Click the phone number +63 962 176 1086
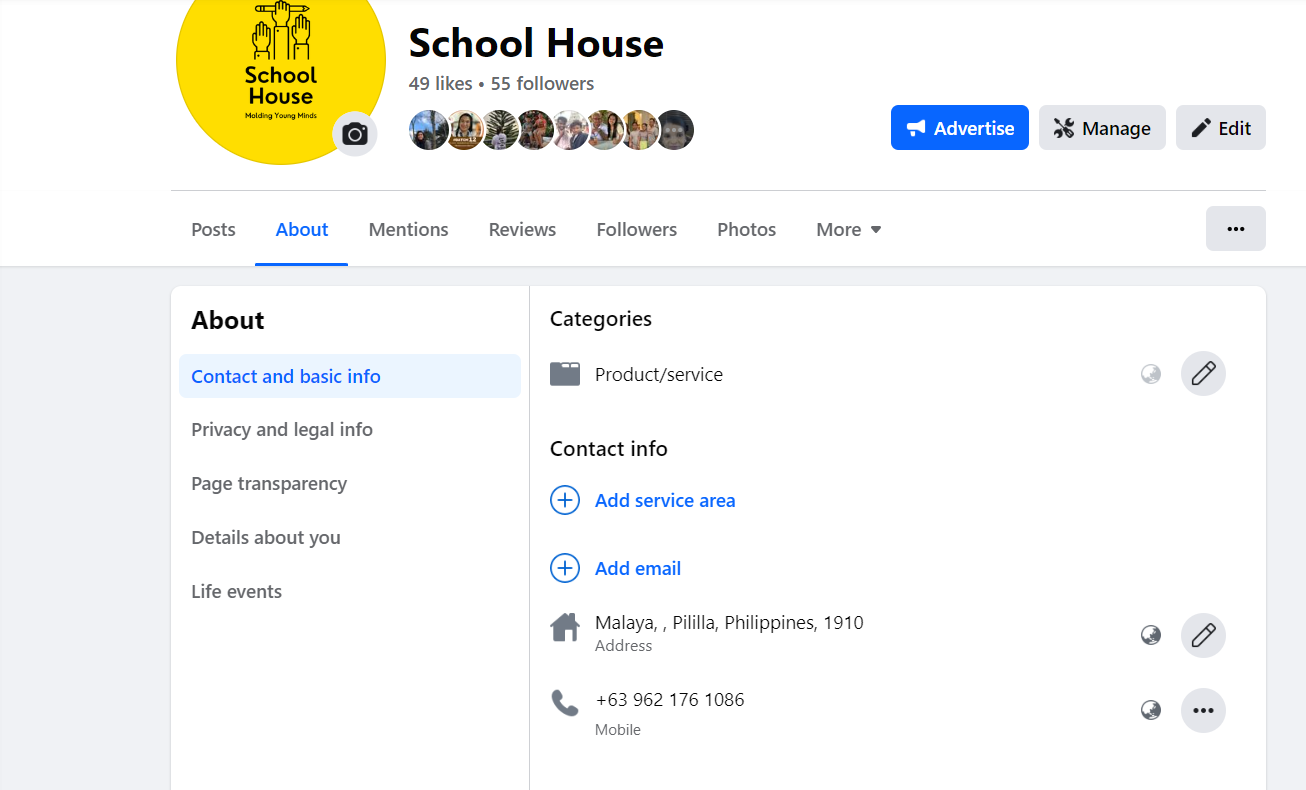The height and width of the screenshot is (790, 1306). click(x=670, y=700)
